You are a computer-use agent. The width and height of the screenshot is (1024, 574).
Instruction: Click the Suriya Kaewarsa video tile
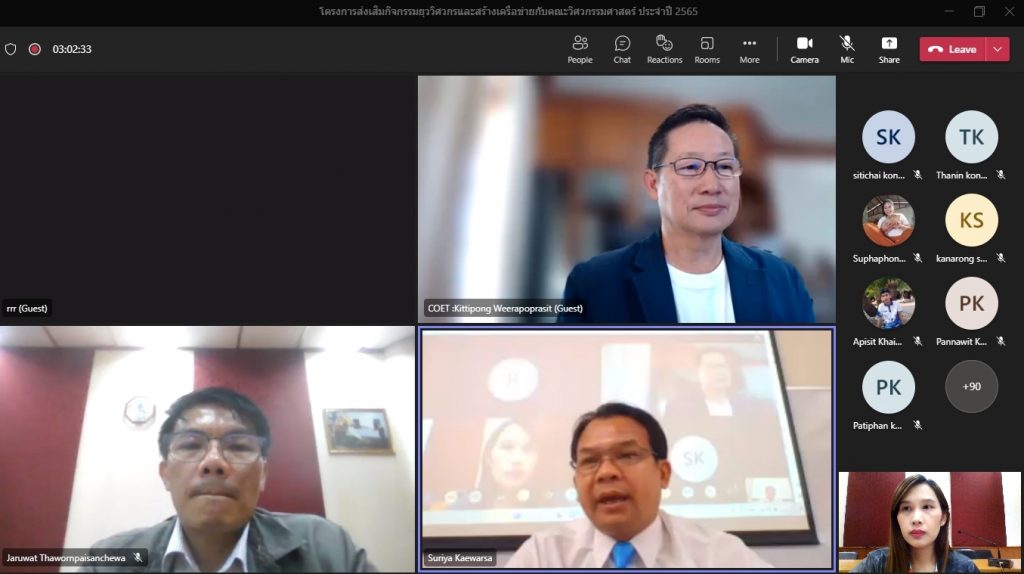[x=626, y=448]
